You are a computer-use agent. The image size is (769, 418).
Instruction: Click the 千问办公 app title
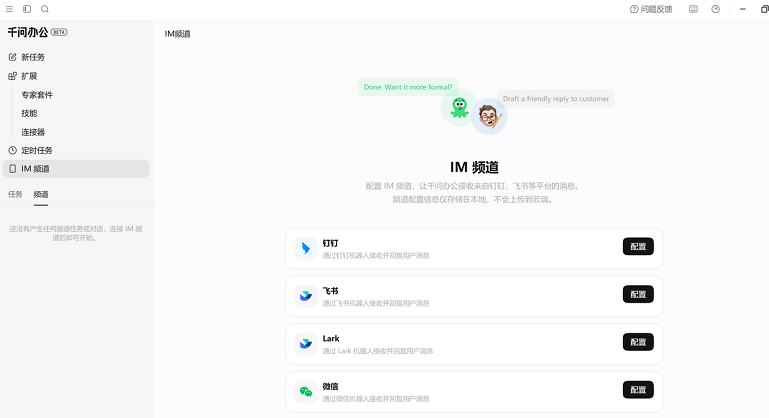pos(28,32)
